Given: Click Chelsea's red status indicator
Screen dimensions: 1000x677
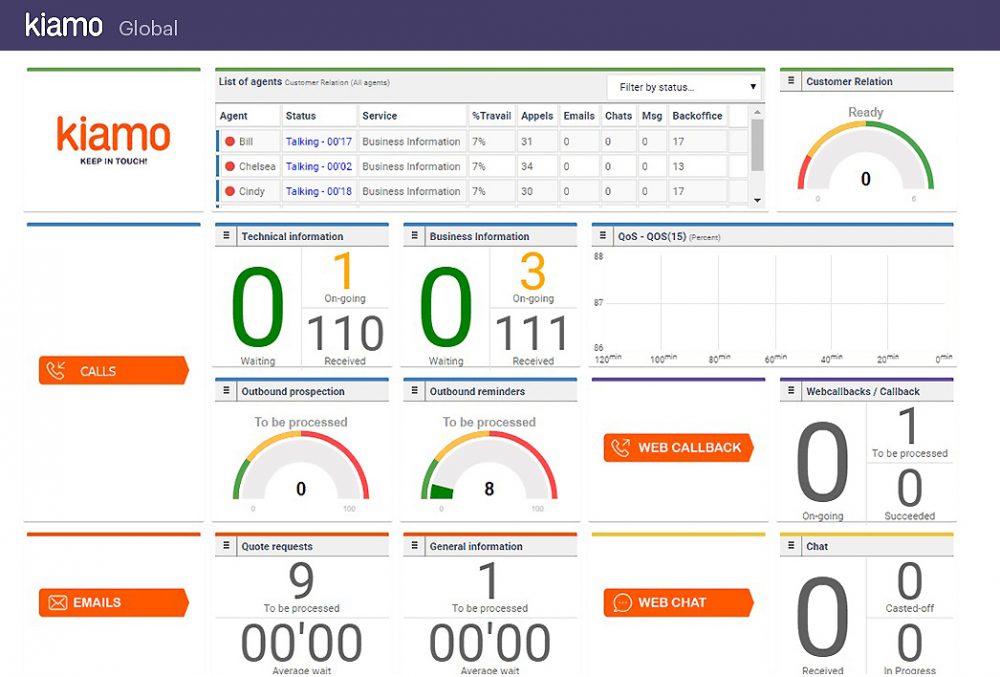Looking at the screenshot, I should point(230,166).
